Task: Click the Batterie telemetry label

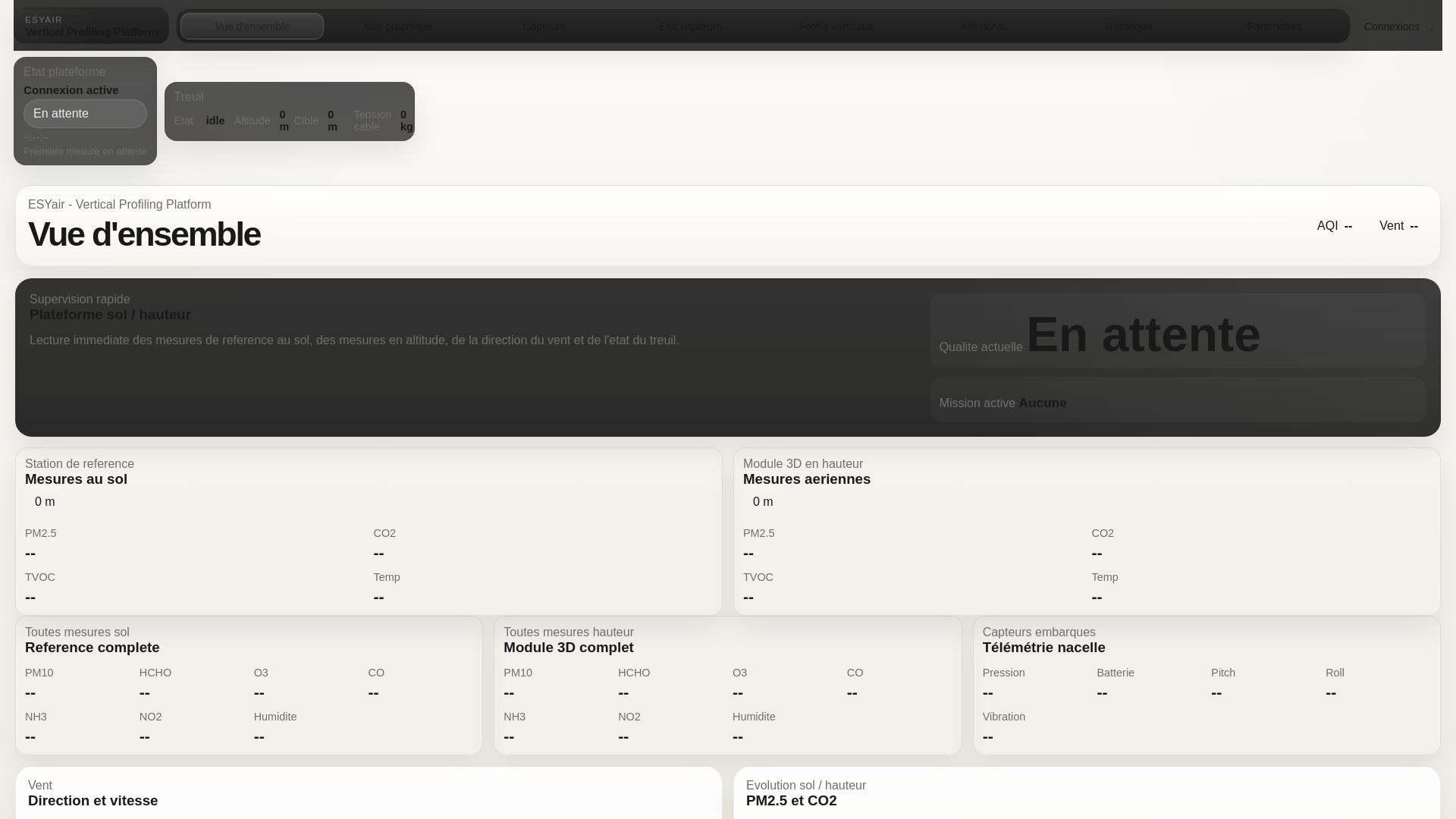Action: pyautogui.click(x=1116, y=673)
